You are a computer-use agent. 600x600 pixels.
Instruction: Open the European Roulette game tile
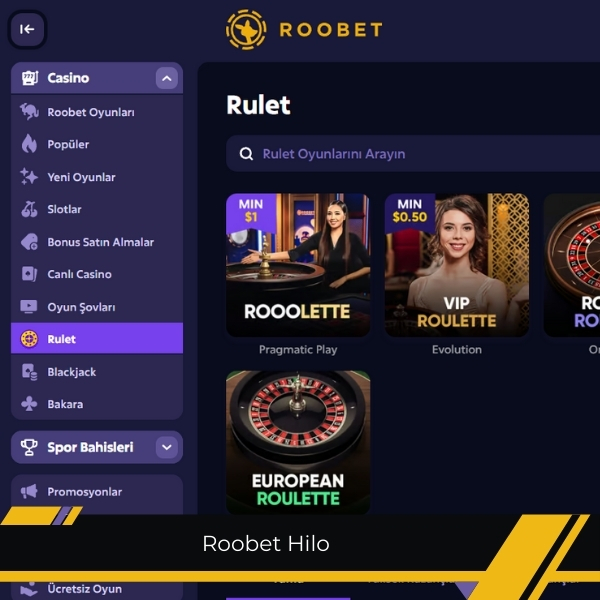(x=298, y=442)
